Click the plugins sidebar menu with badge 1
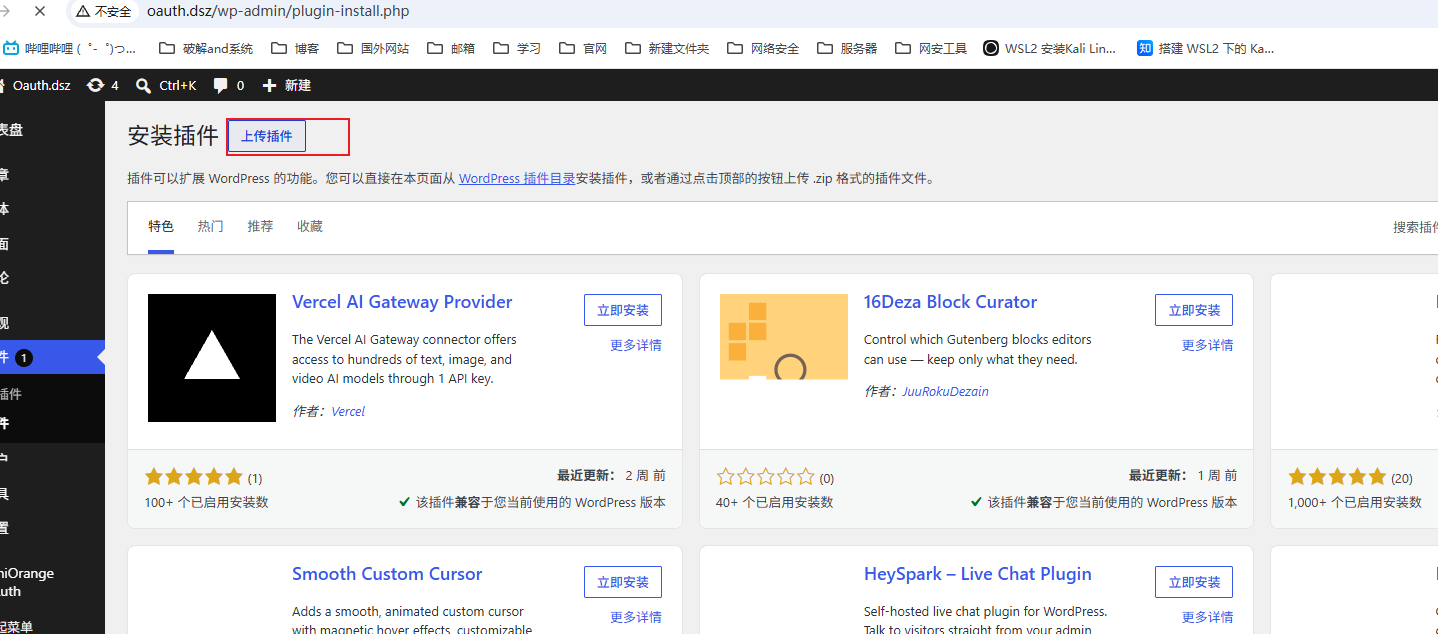Image resolution: width=1438 pixels, height=634 pixels. pos(52,357)
